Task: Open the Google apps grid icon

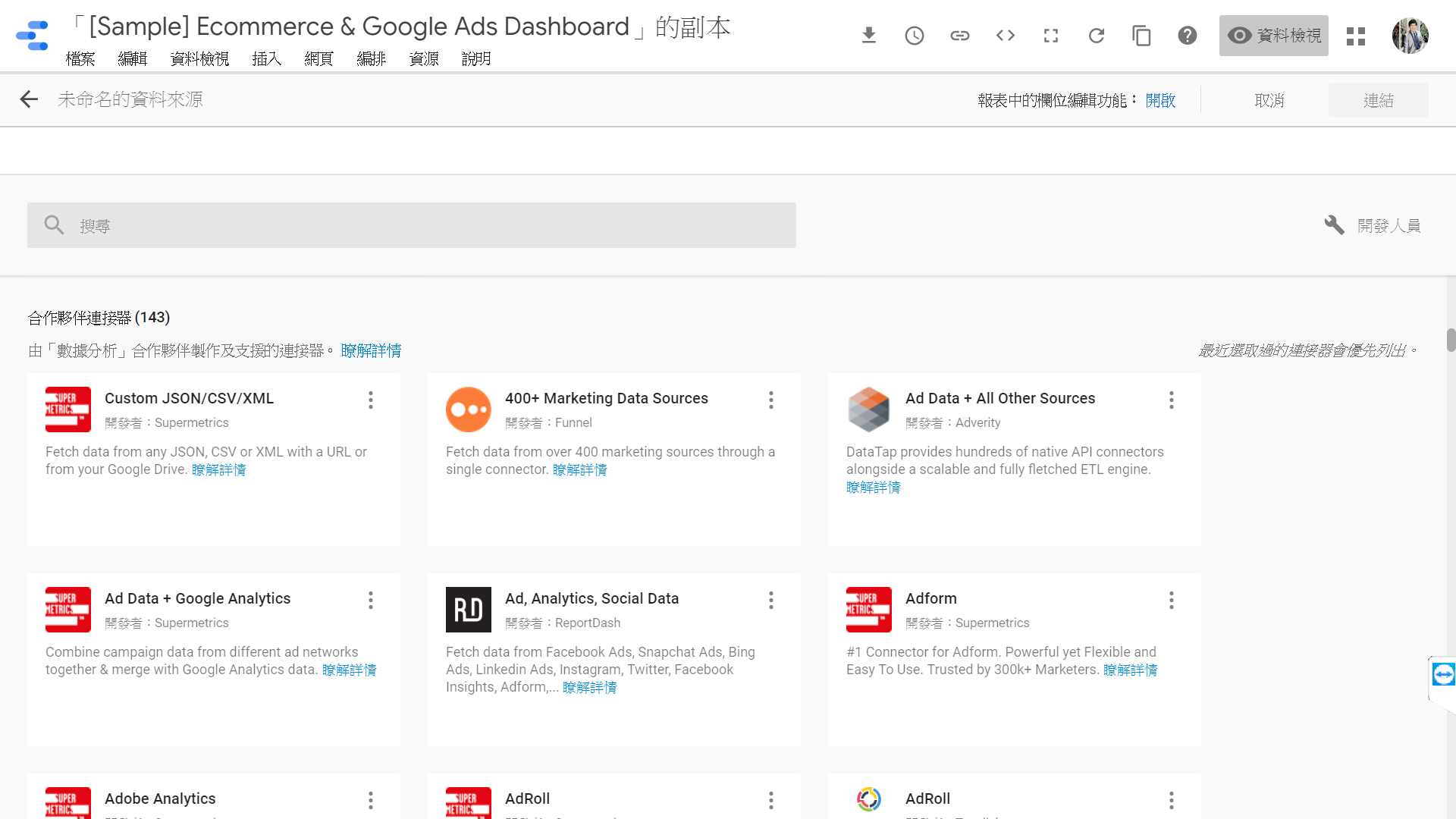Action: 1356,36
